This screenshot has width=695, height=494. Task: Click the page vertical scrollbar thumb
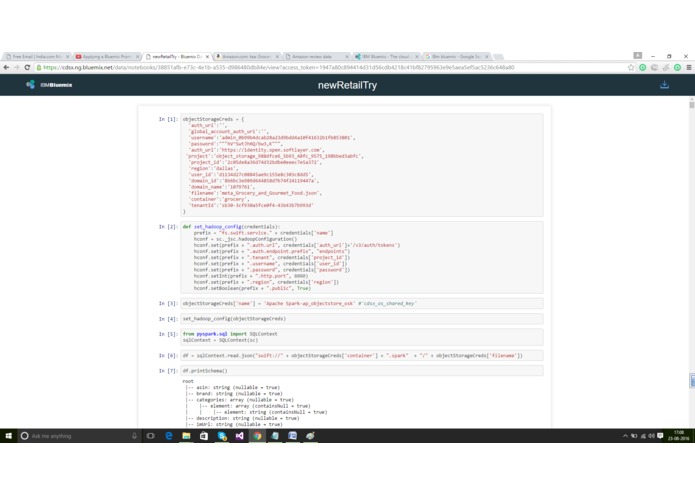click(x=691, y=105)
